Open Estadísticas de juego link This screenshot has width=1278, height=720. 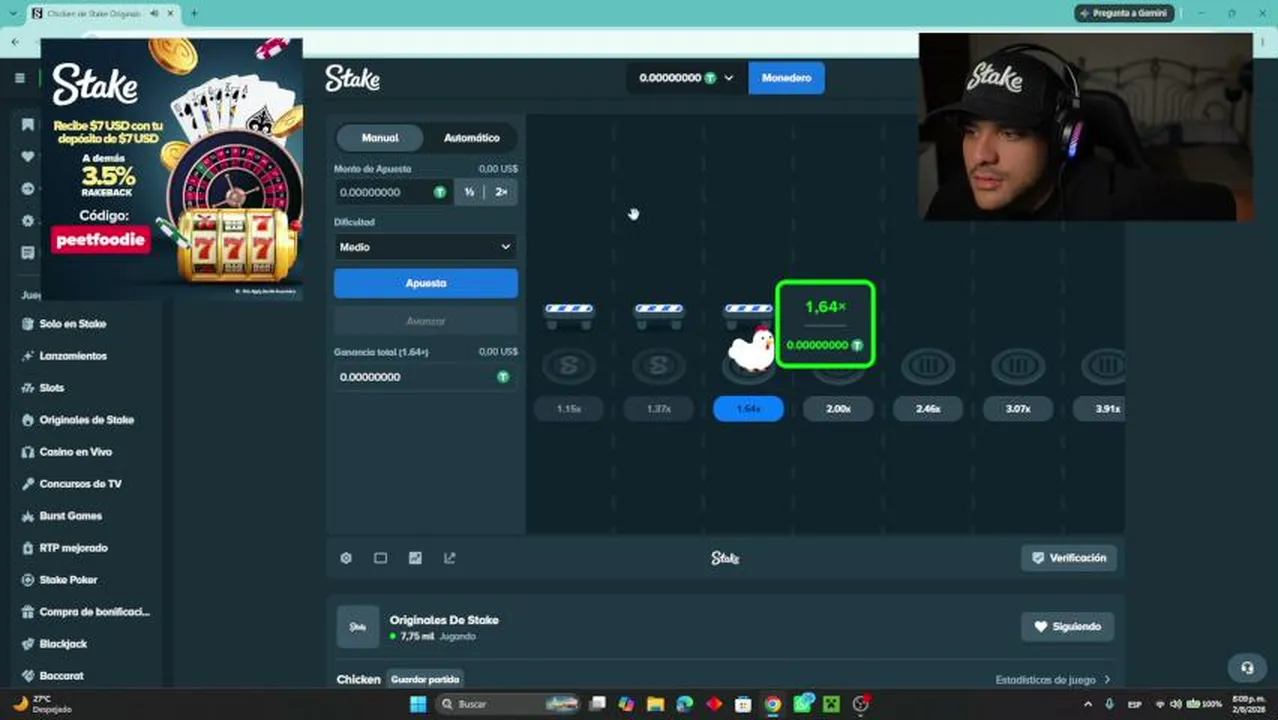[x=1053, y=680]
